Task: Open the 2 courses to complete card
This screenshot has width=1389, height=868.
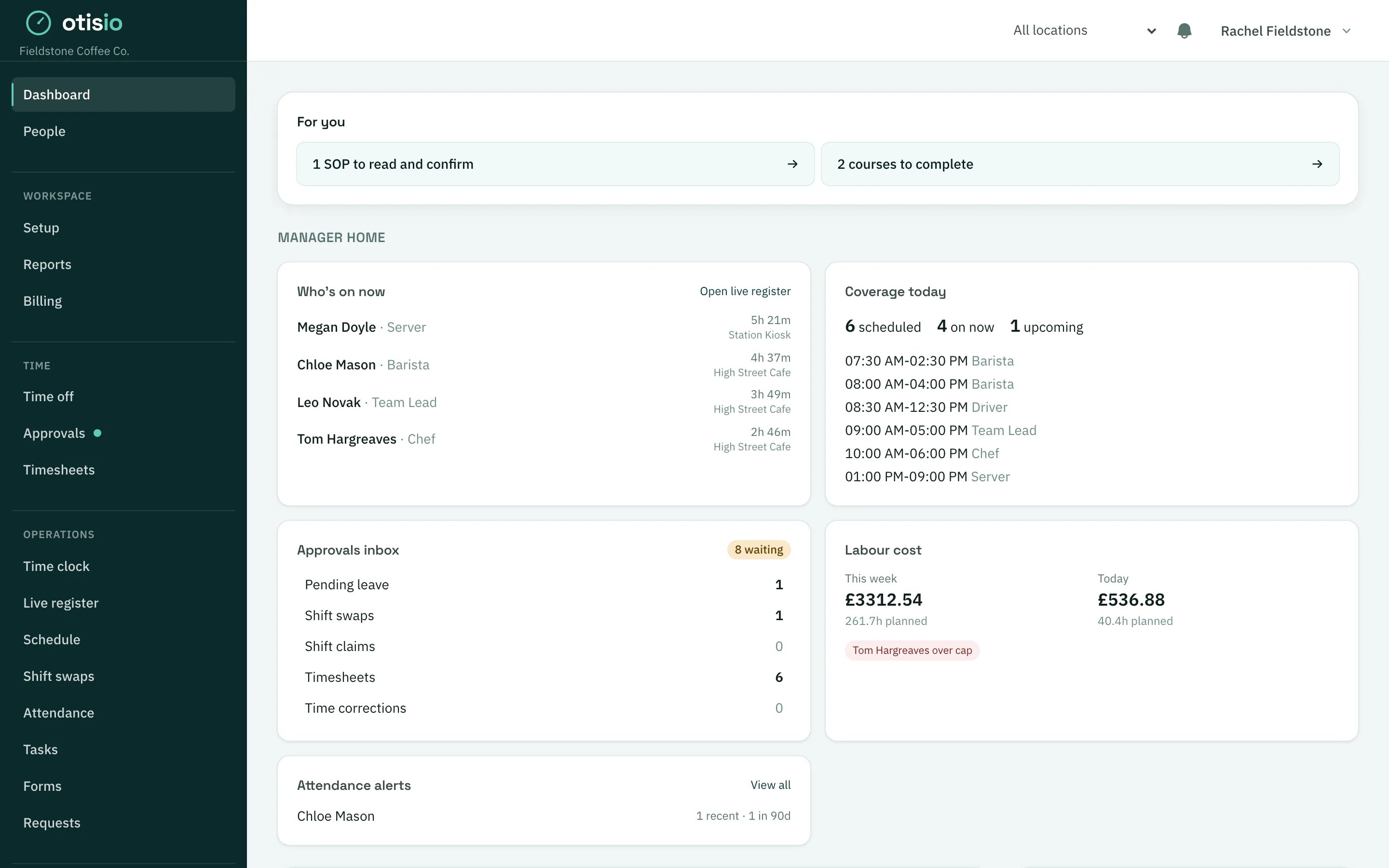Action: tap(1080, 164)
